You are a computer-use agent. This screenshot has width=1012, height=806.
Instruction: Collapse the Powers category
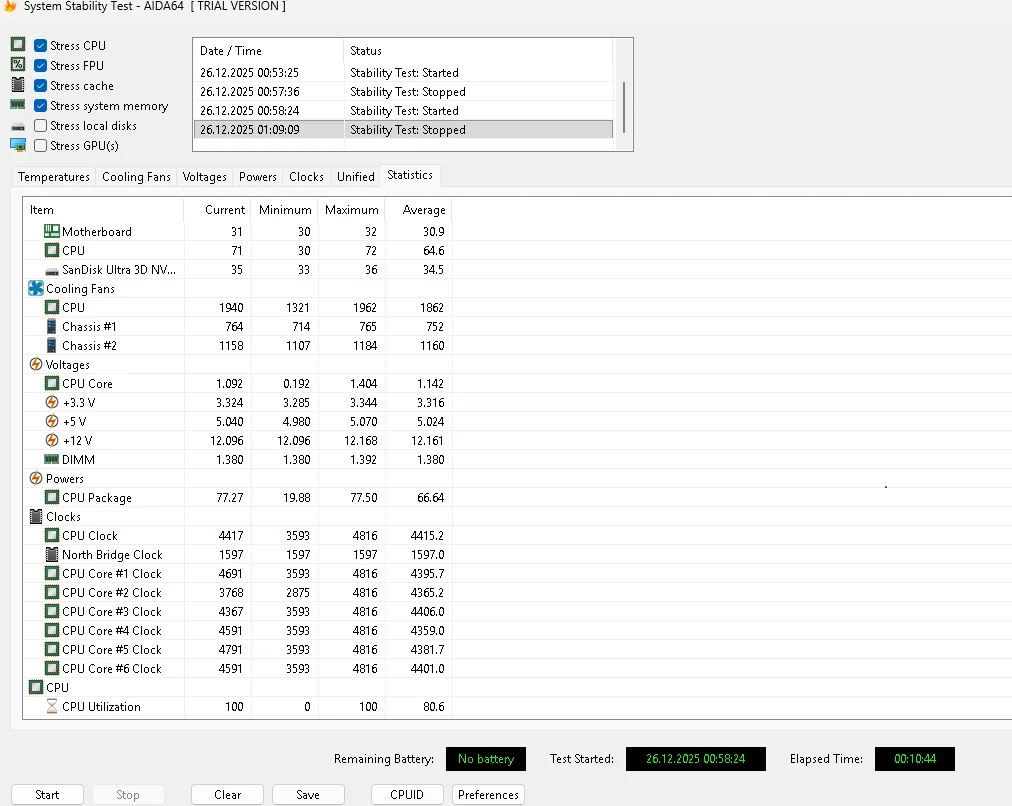tap(34, 478)
